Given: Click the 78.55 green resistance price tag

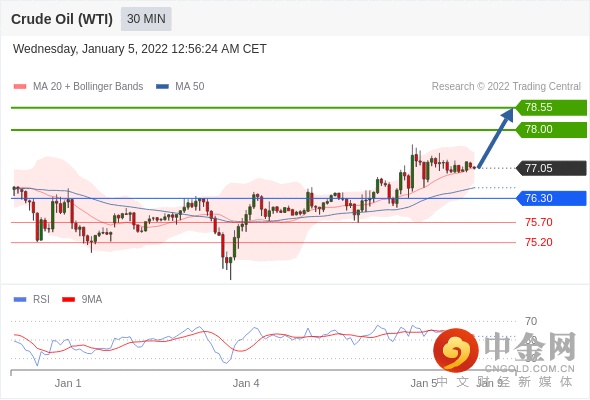Looking at the screenshot, I should (x=551, y=108).
